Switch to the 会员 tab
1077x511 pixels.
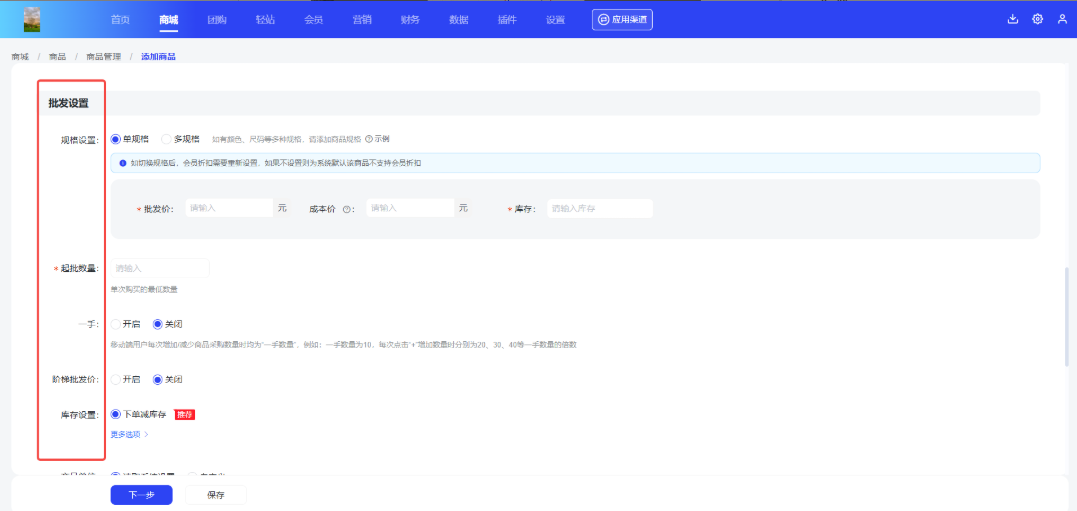[x=313, y=20]
